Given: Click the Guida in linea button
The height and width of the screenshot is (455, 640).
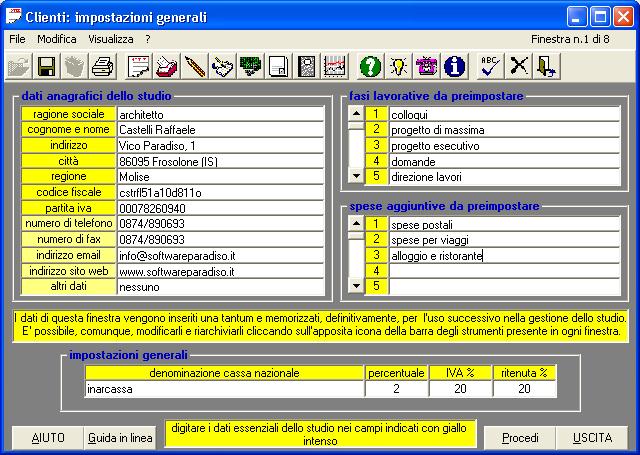Looking at the screenshot, I should 119,438.
